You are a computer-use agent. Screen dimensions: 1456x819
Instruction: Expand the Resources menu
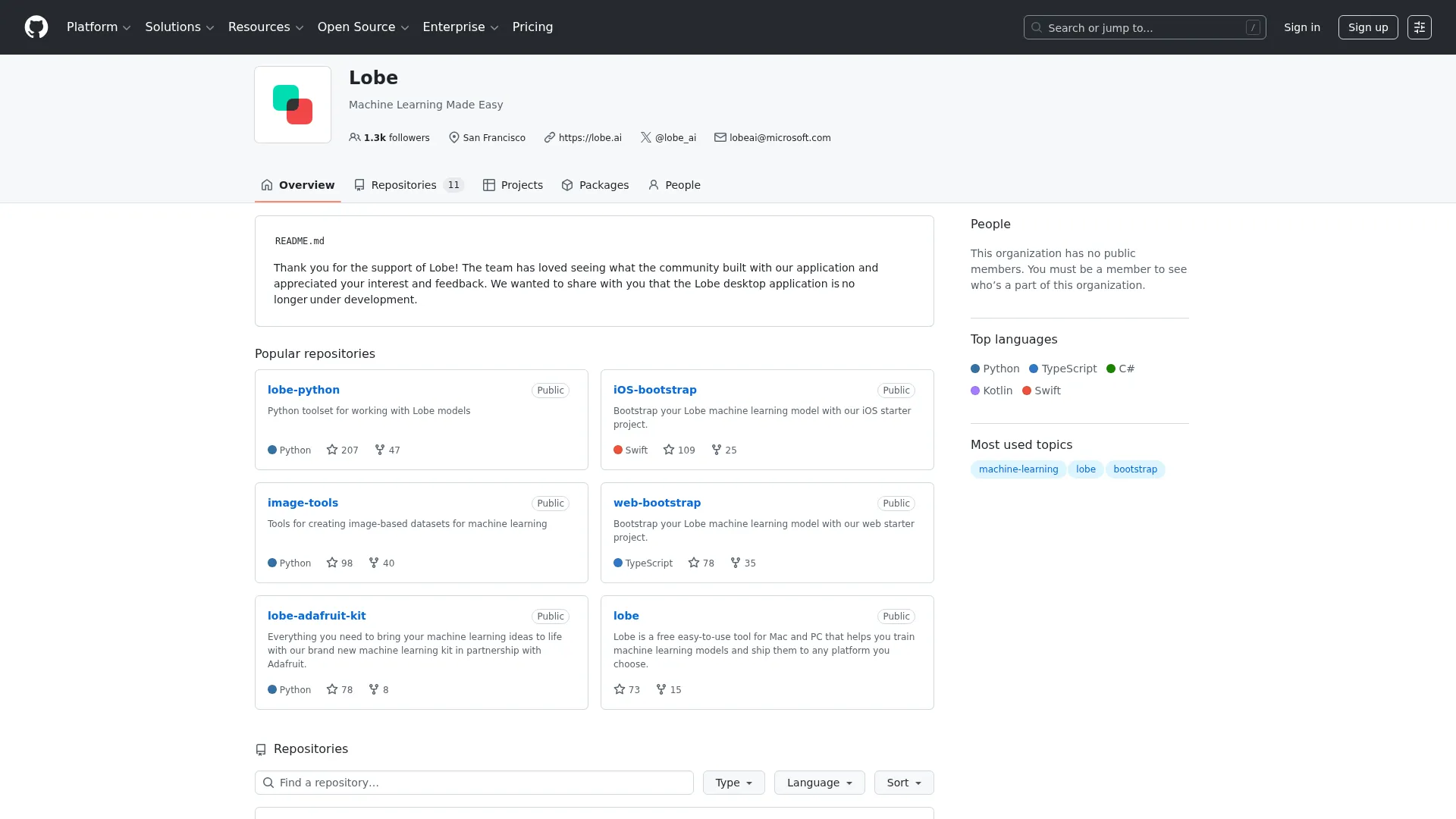(x=266, y=27)
